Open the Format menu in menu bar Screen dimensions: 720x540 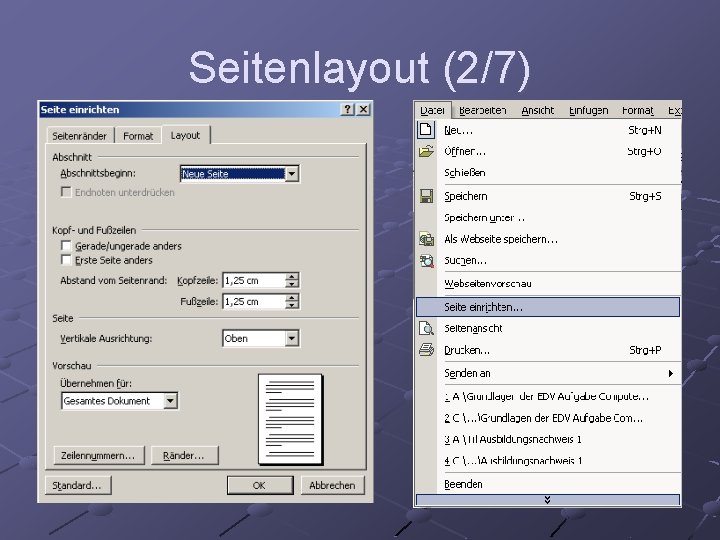638,110
